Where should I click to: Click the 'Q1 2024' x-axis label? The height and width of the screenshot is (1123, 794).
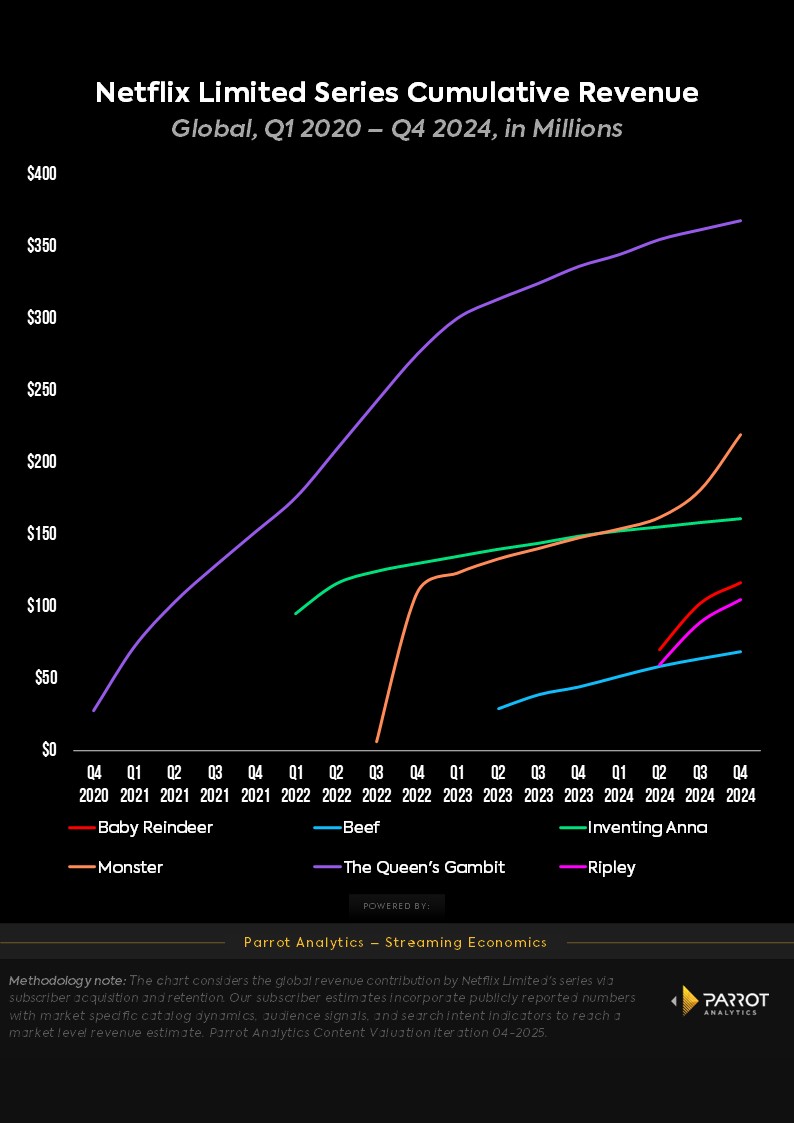[619, 784]
